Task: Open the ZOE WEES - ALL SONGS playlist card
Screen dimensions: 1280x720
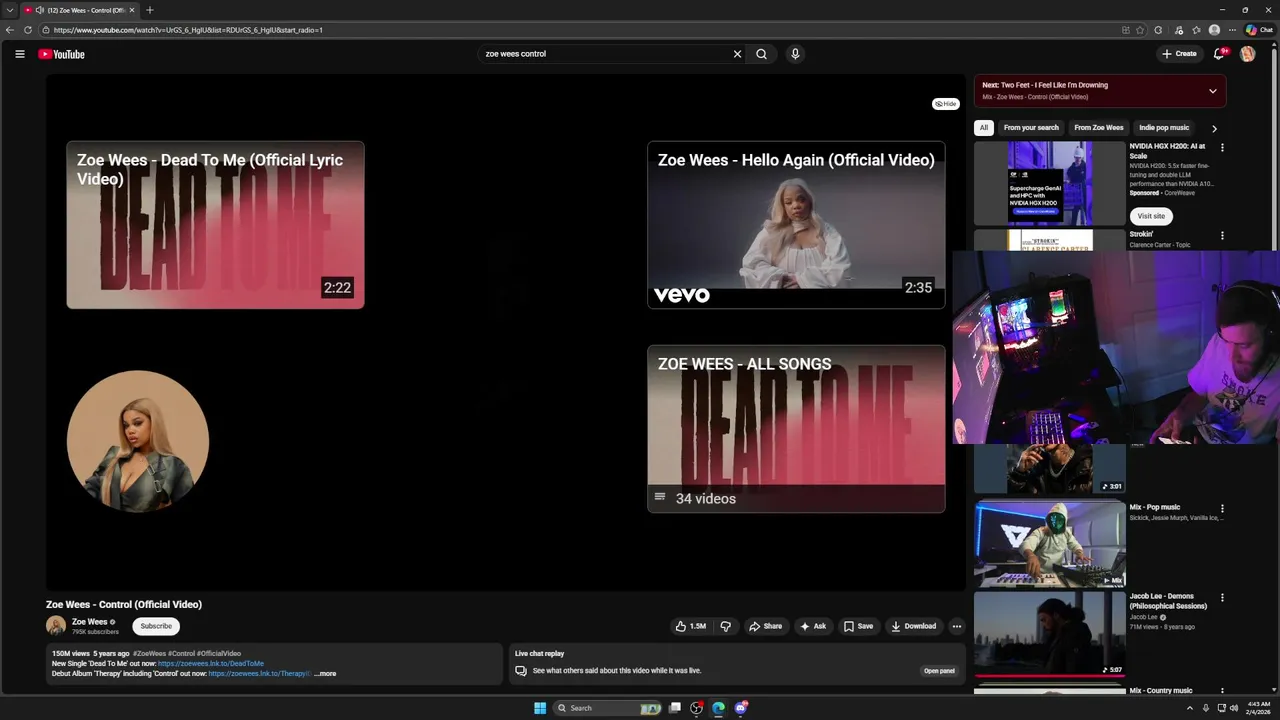Action: [x=796, y=429]
